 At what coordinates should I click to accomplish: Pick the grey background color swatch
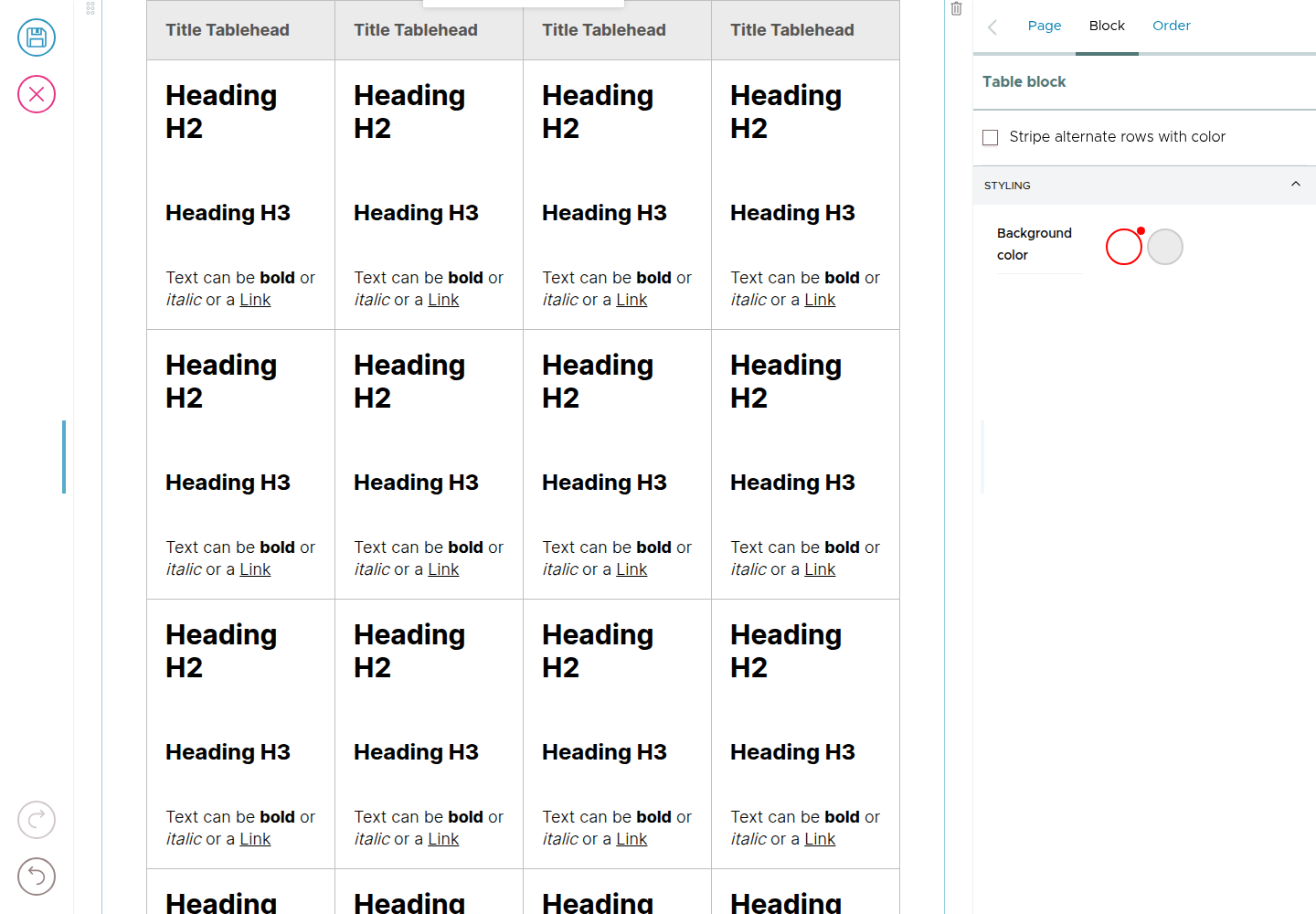[x=1165, y=247]
